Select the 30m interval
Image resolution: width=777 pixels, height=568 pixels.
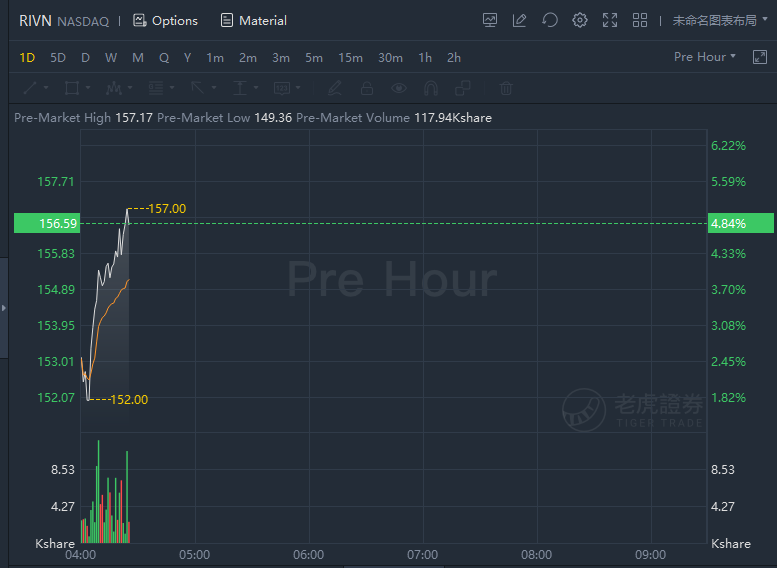390,58
